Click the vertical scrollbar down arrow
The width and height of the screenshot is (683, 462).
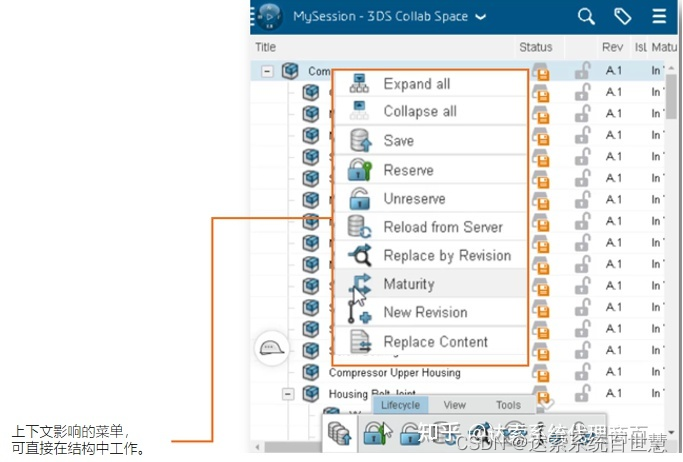[671, 432]
